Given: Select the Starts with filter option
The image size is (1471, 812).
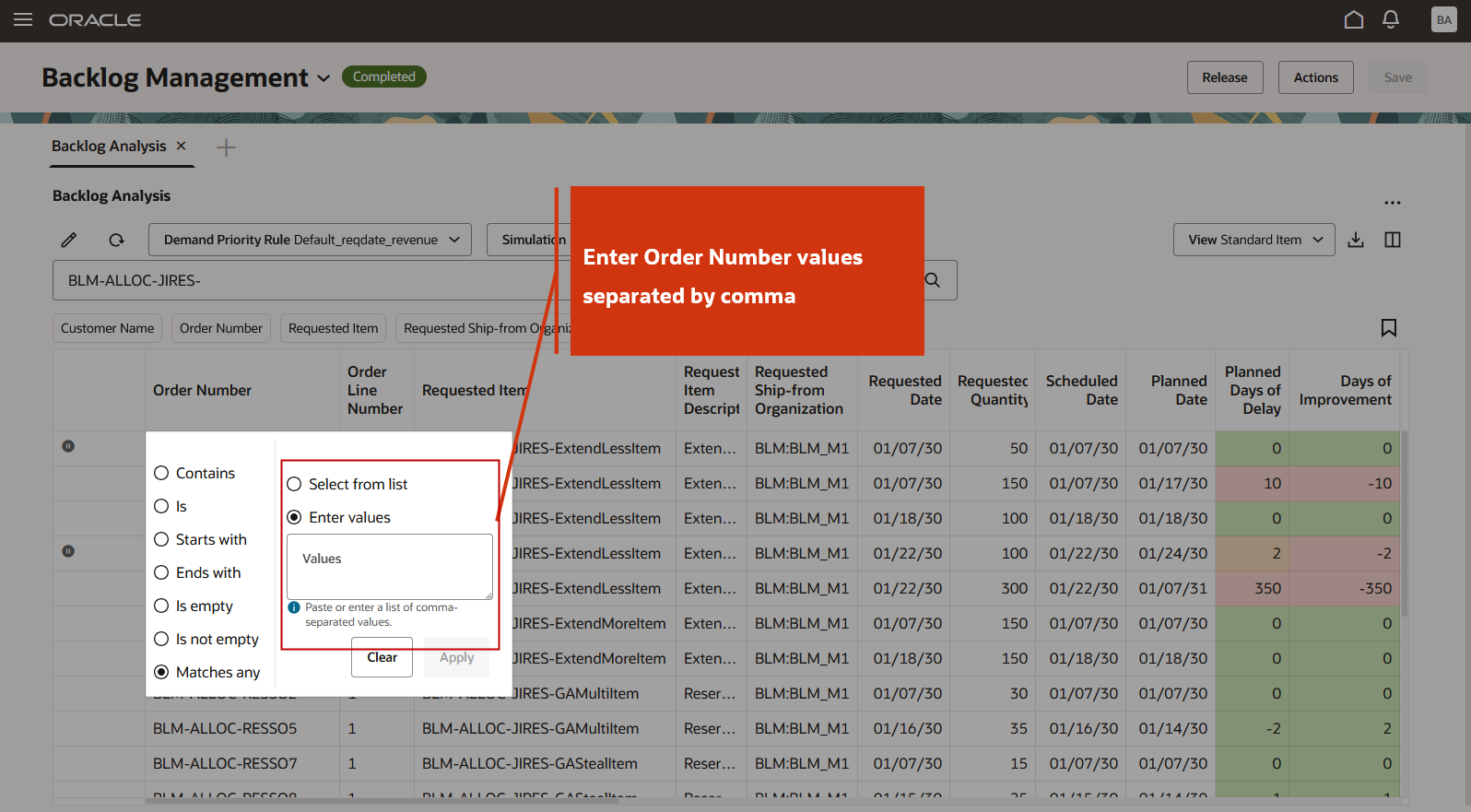Looking at the screenshot, I should click(x=161, y=539).
